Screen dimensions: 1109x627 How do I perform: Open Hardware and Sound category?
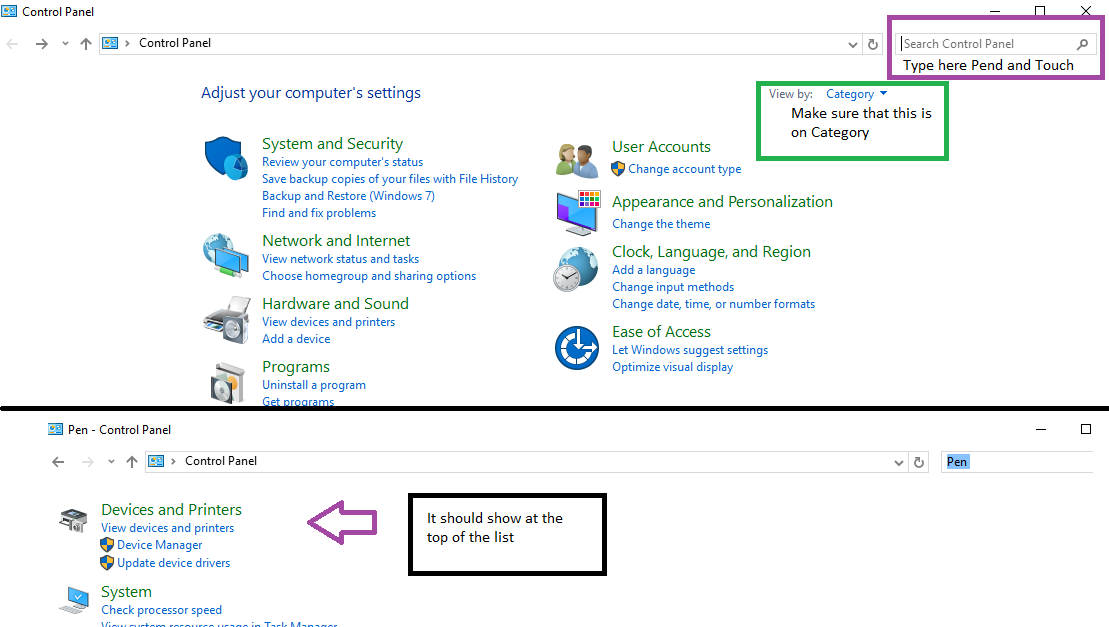tap(335, 303)
